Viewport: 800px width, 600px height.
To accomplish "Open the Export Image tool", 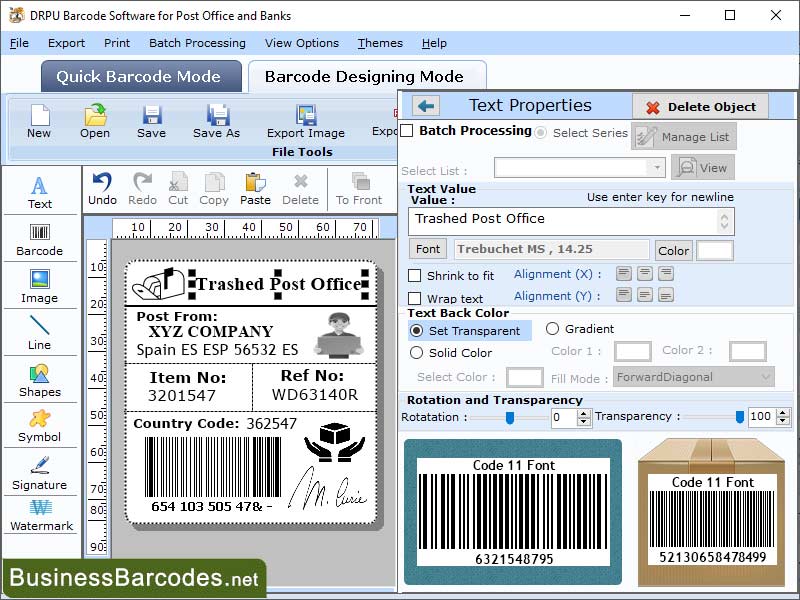I will click(305, 121).
